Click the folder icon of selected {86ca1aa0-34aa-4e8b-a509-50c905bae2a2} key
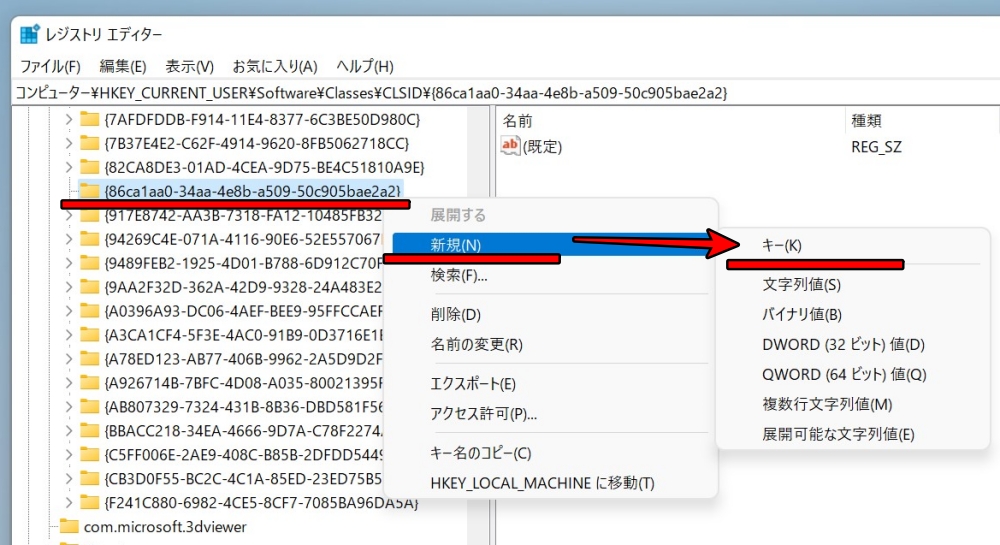 coord(90,191)
